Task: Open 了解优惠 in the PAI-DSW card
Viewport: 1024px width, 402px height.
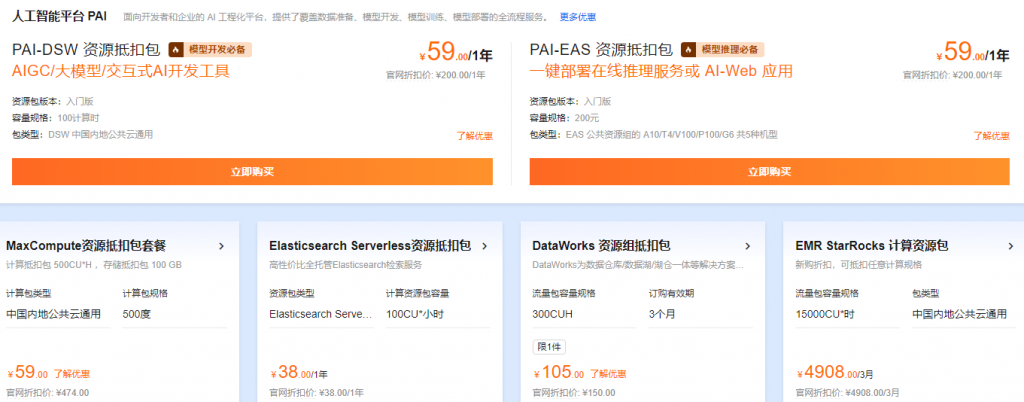Action: pos(474,135)
